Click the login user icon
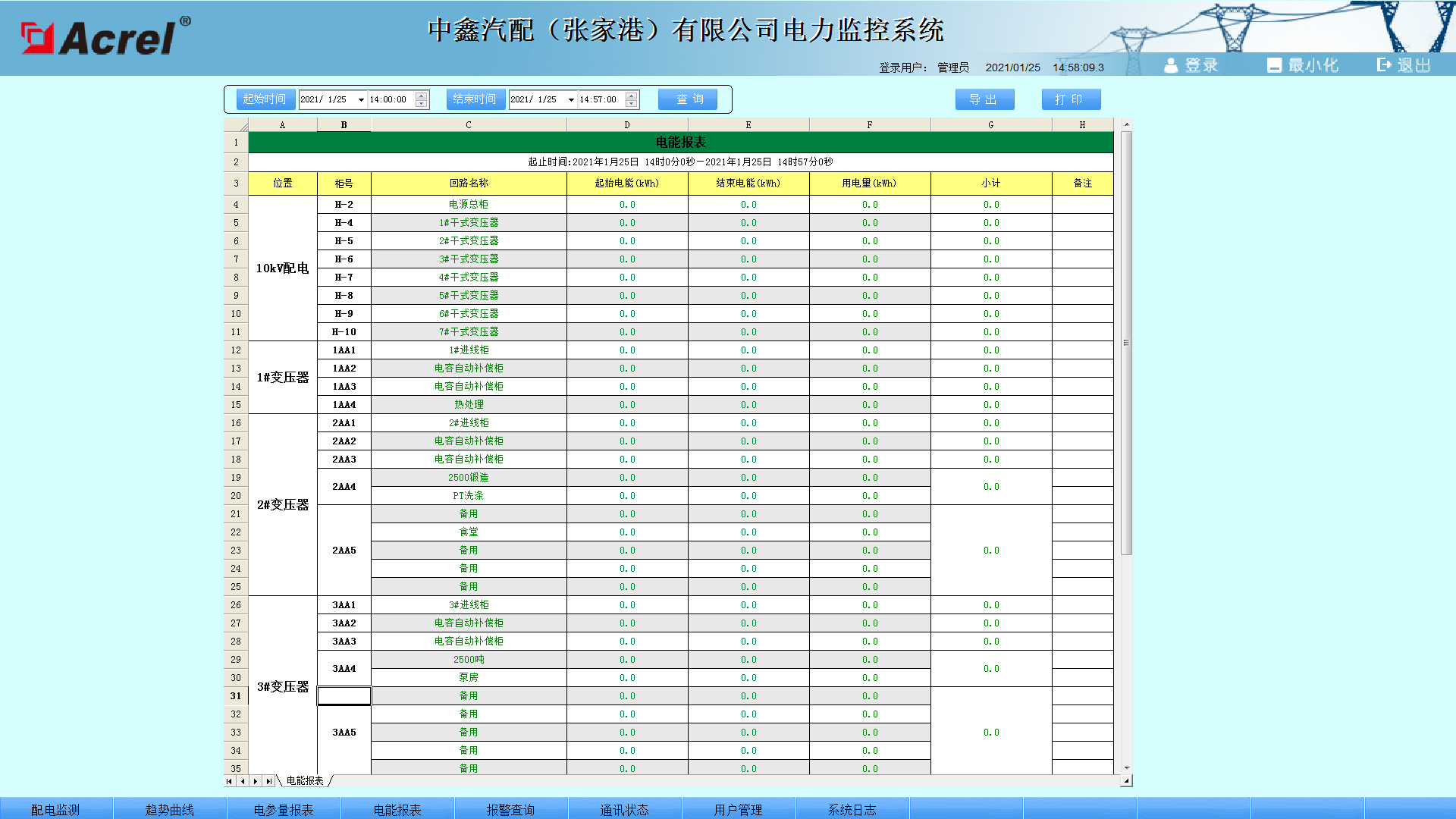The height and width of the screenshot is (819, 1456). coord(1171,65)
